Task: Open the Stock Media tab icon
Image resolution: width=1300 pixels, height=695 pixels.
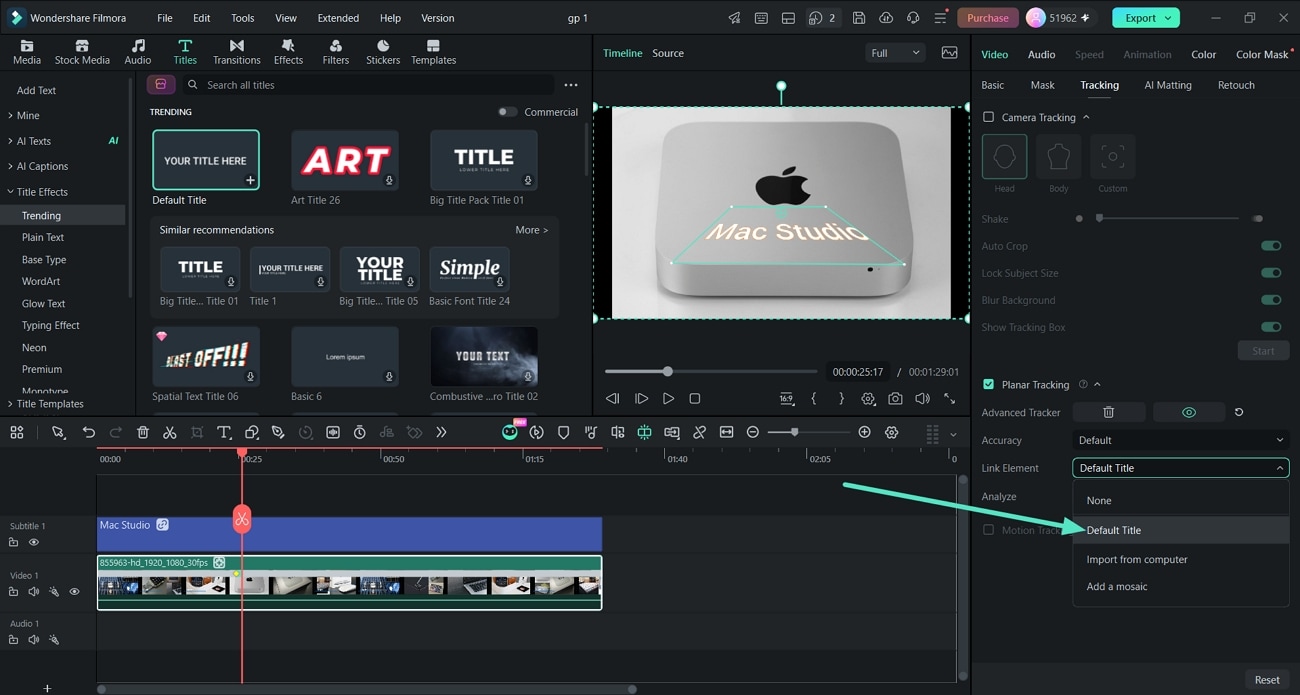Action: coord(82,46)
